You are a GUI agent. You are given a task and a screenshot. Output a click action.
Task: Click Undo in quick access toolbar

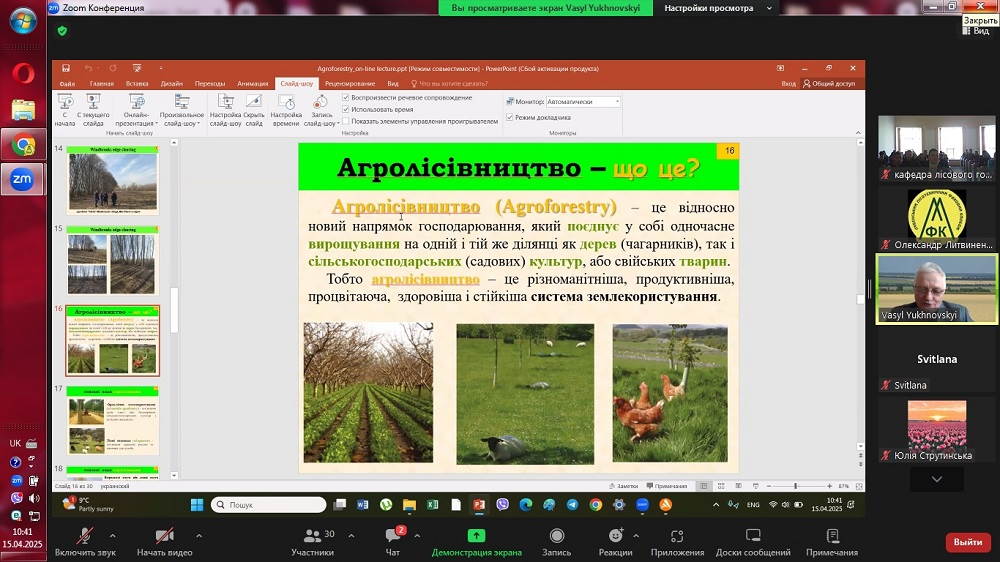click(89, 68)
